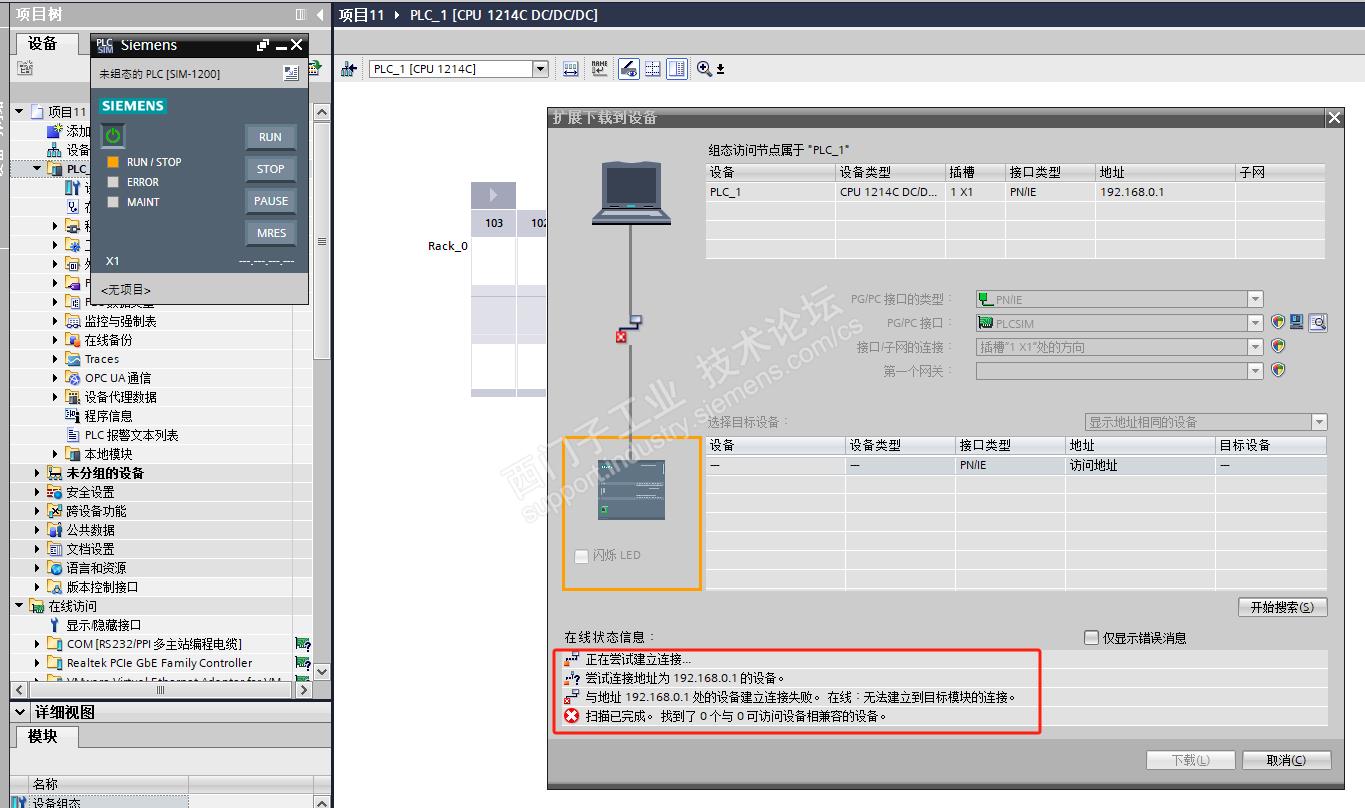Select rack slot 103 header
The height and width of the screenshot is (808, 1365).
coord(494,223)
